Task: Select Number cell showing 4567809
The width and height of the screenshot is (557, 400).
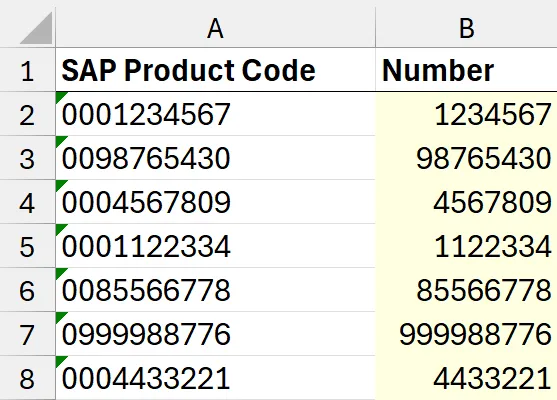Action: coord(466,202)
